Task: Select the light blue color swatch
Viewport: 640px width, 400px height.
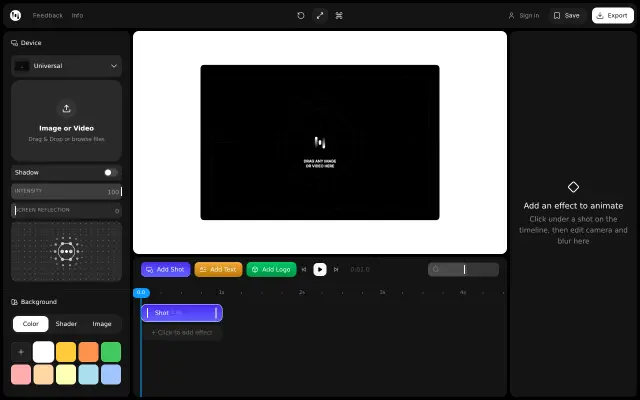Action: 111,374
